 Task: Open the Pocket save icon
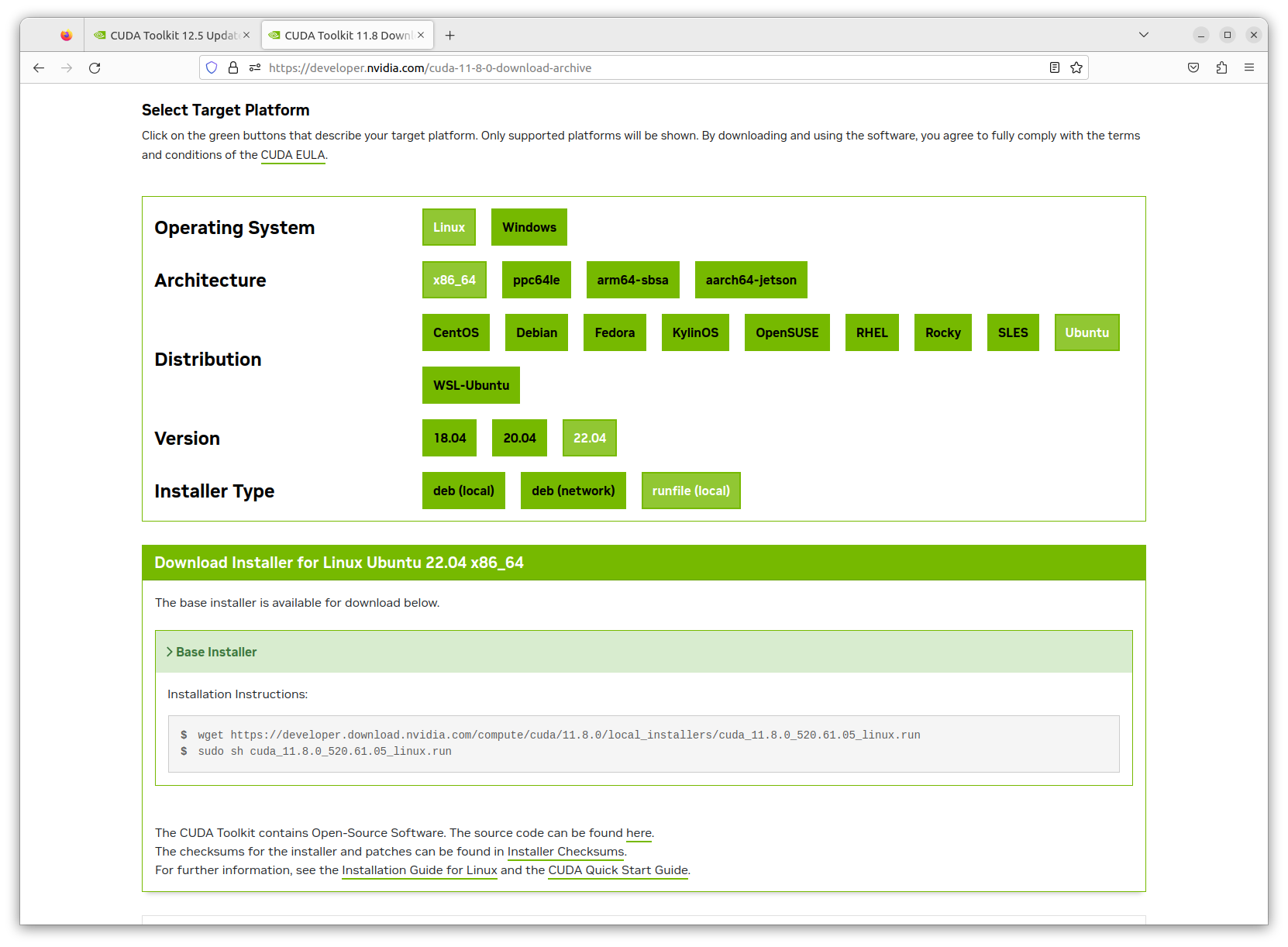(x=1193, y=68)
